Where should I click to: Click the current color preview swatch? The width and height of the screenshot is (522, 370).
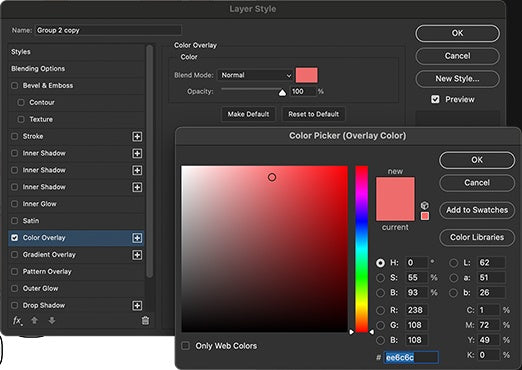pos(395,210)
